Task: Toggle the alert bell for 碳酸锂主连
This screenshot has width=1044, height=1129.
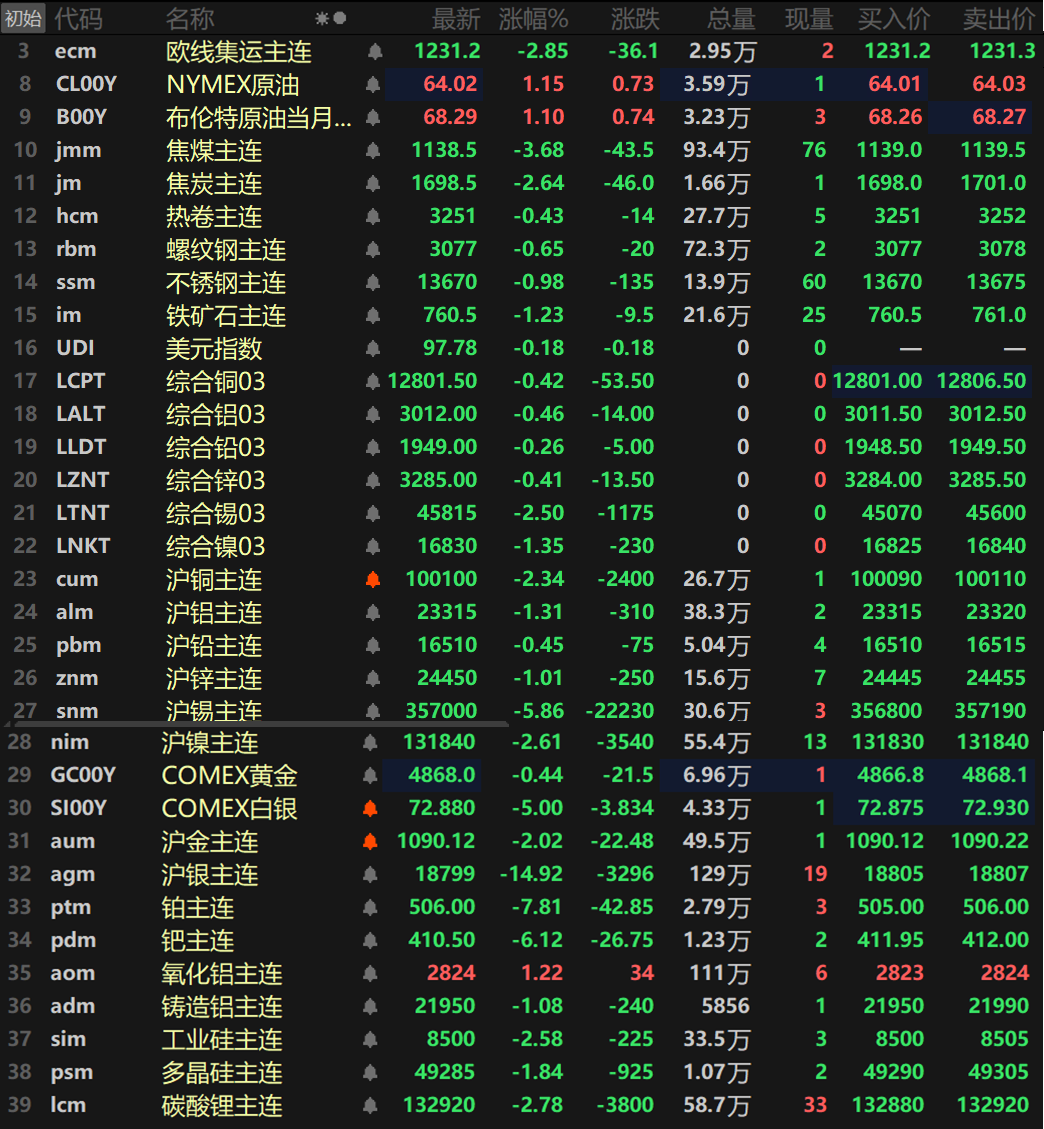Action: [x=372, y=1105]
